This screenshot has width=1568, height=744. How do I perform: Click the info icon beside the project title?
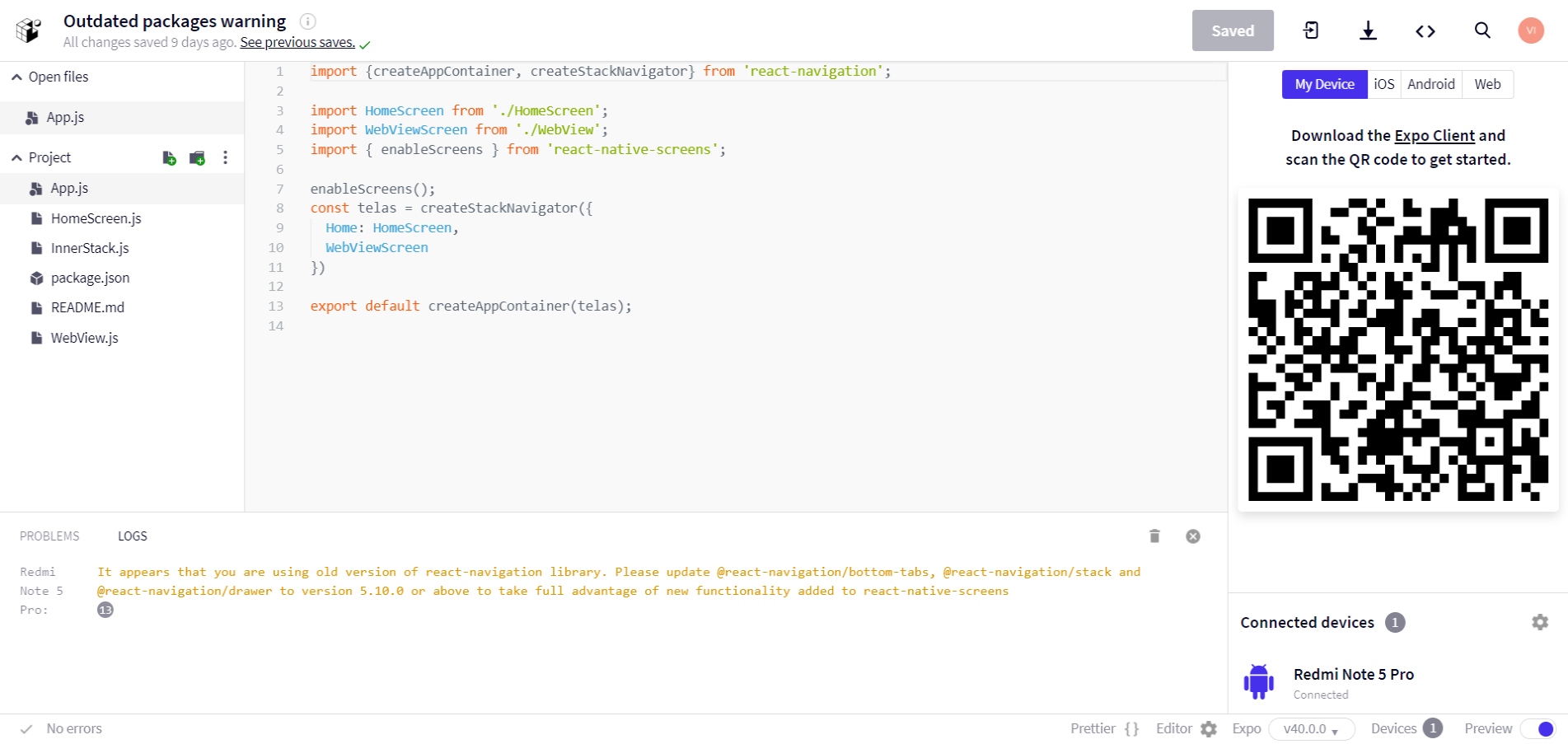pos(307,21)
